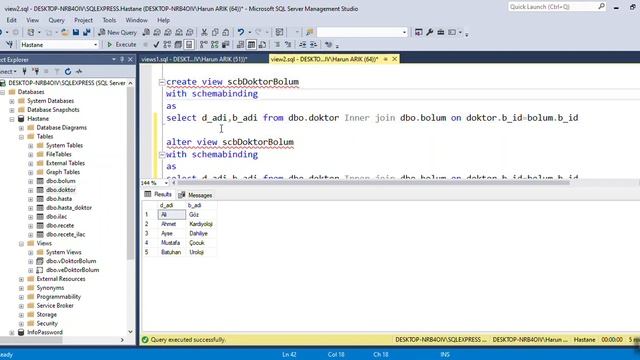Toggle Results to Text icon
Screen dimensions: 640x360
(x=240, y=44)
